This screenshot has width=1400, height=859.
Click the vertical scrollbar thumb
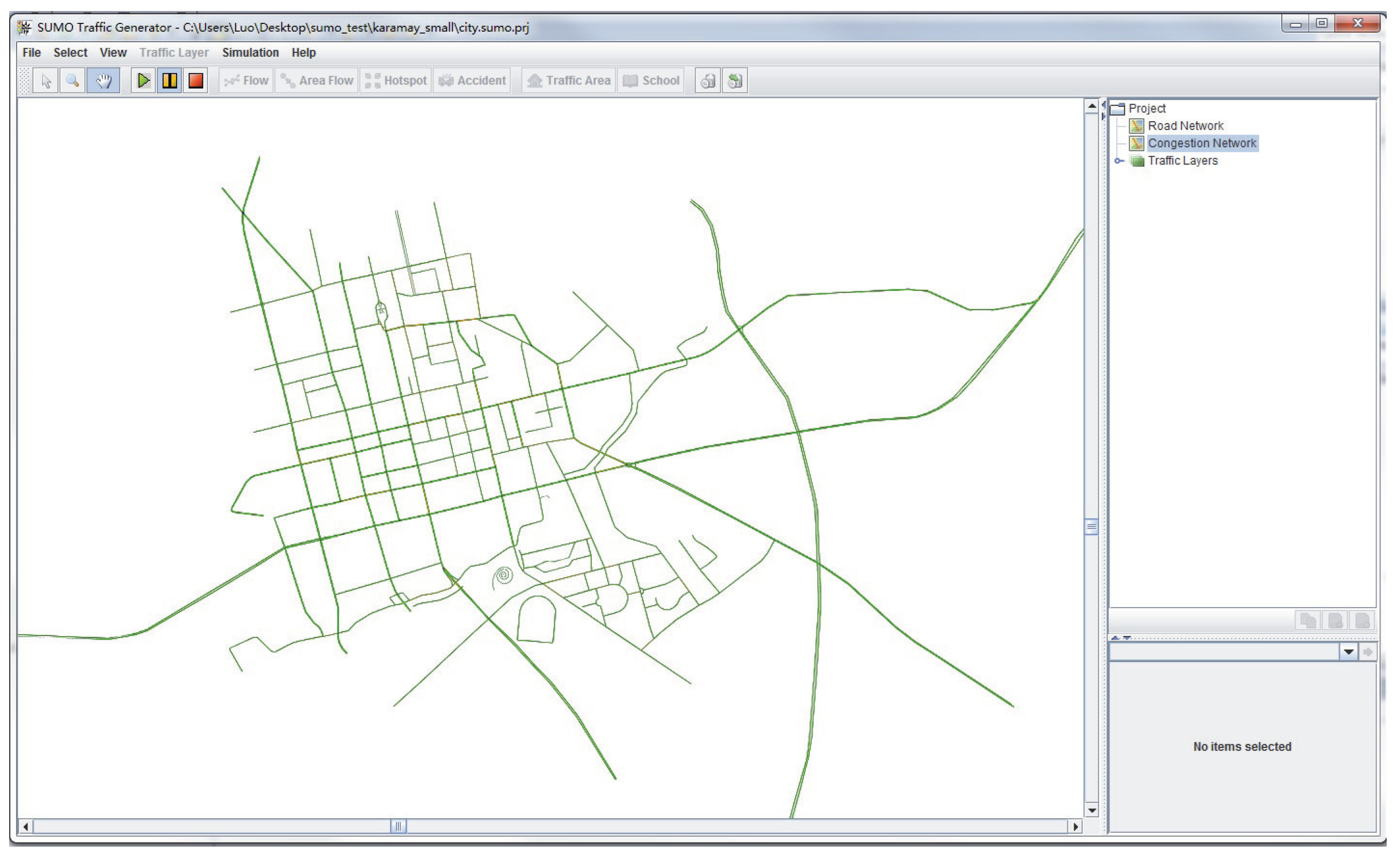1092,527
